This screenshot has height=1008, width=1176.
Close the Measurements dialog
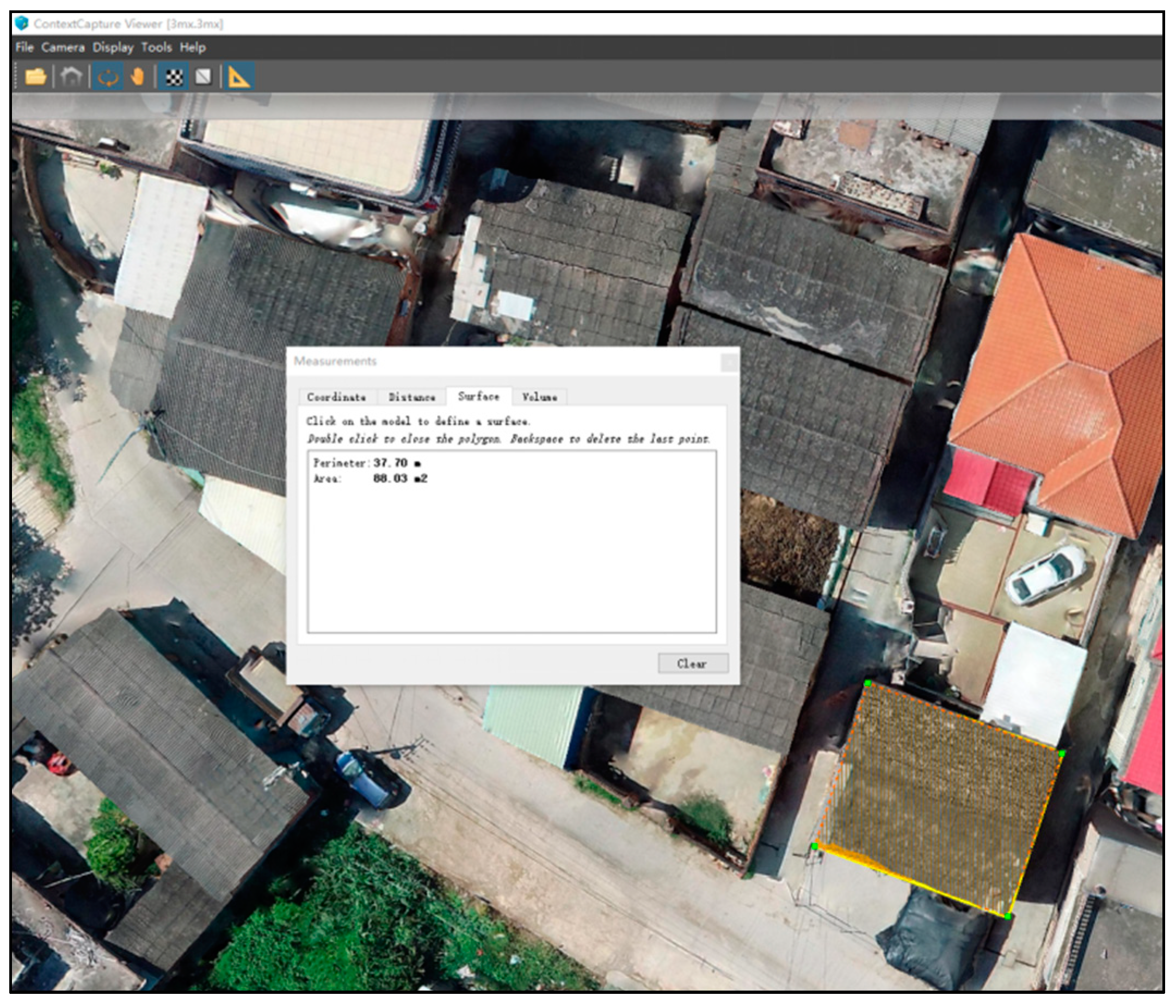pos(729,362)
